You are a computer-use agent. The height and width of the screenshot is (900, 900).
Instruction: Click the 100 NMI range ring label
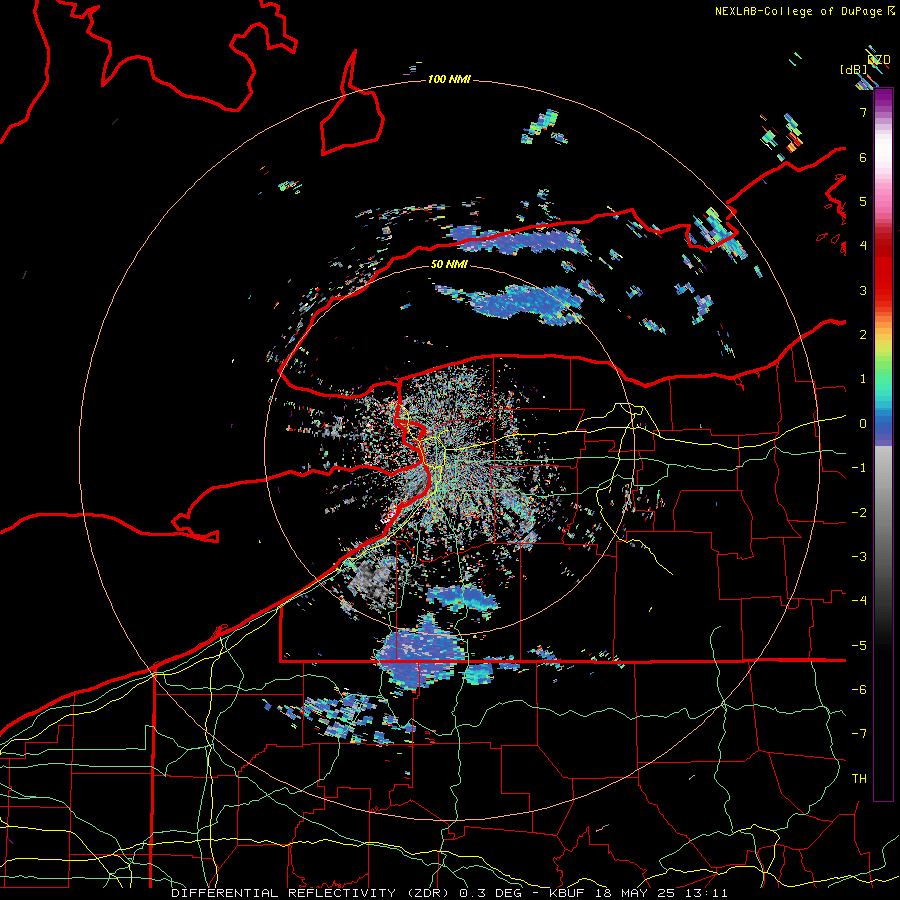pyautogui.click(x=449, y=79)
